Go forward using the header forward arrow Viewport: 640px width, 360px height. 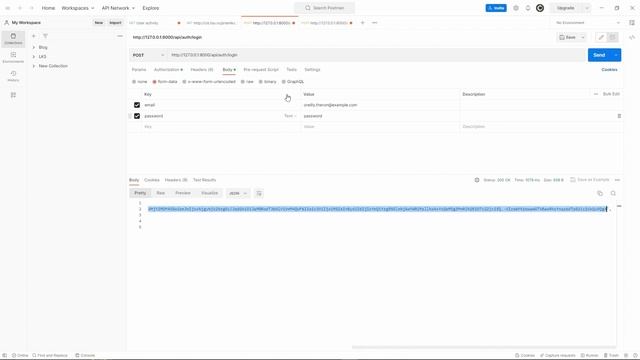coord(31,8)
